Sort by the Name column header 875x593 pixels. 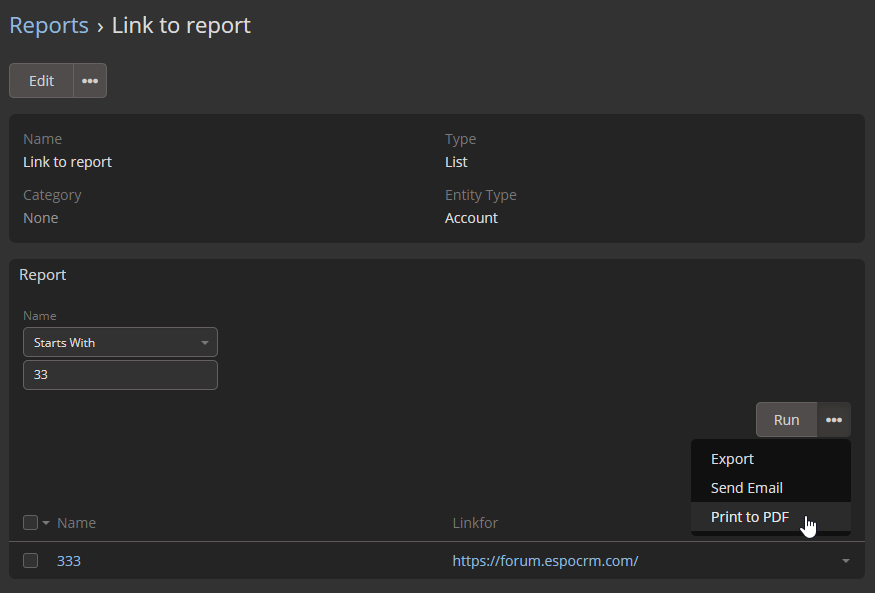click(x=77, y=523)
